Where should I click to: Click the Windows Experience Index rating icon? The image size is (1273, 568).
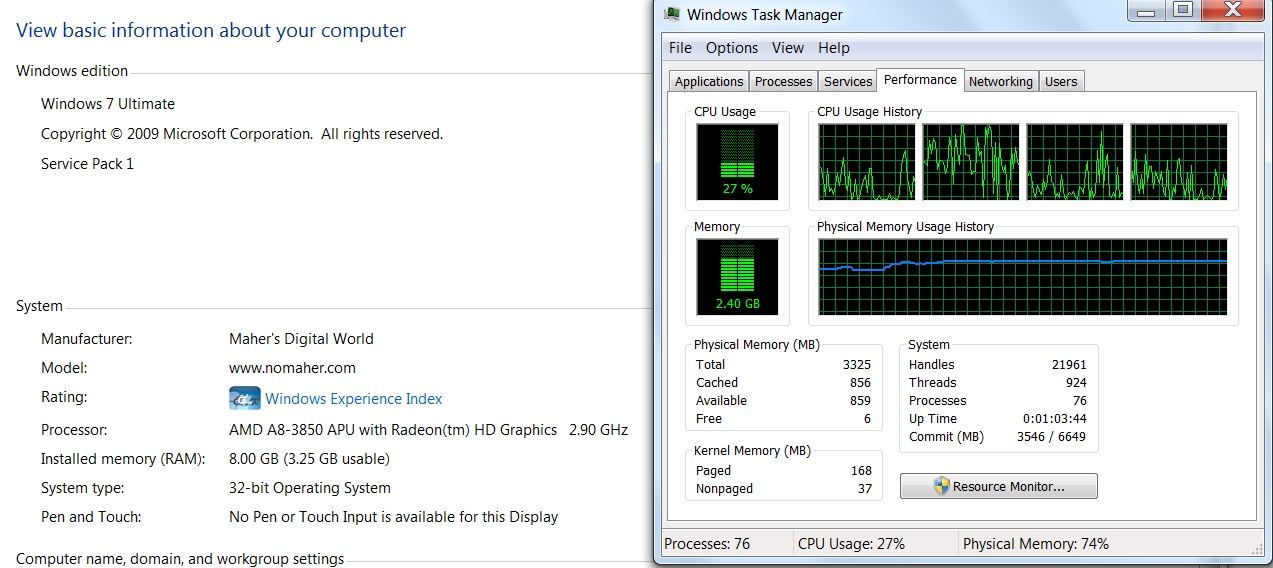(245, 398)
